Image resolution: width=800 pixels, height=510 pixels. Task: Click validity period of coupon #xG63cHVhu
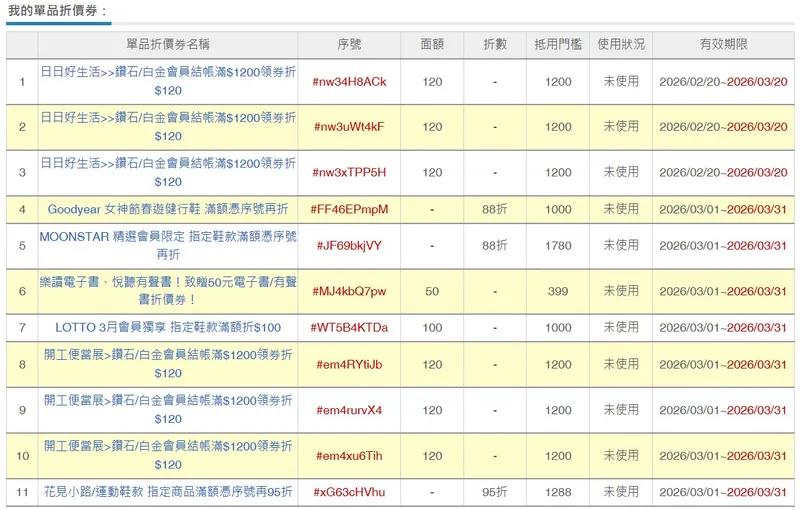point(723,492)
